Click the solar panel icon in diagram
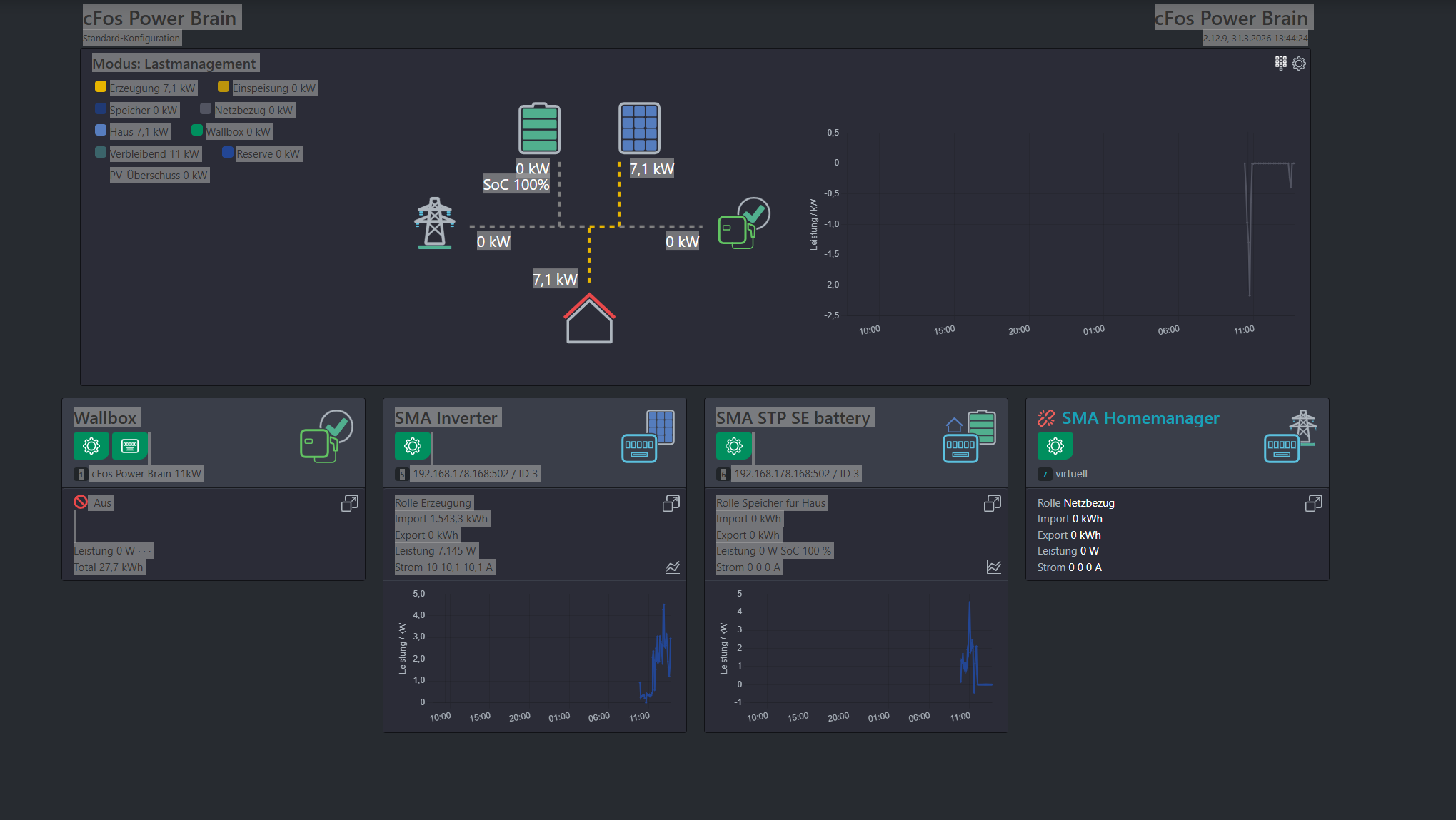Screen dimensions: 1456x820 tap(639, 128)
